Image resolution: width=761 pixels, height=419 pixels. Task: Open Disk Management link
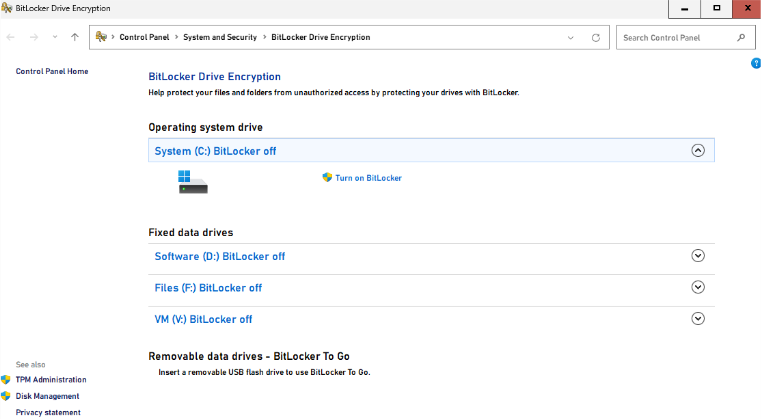[47, 396]
